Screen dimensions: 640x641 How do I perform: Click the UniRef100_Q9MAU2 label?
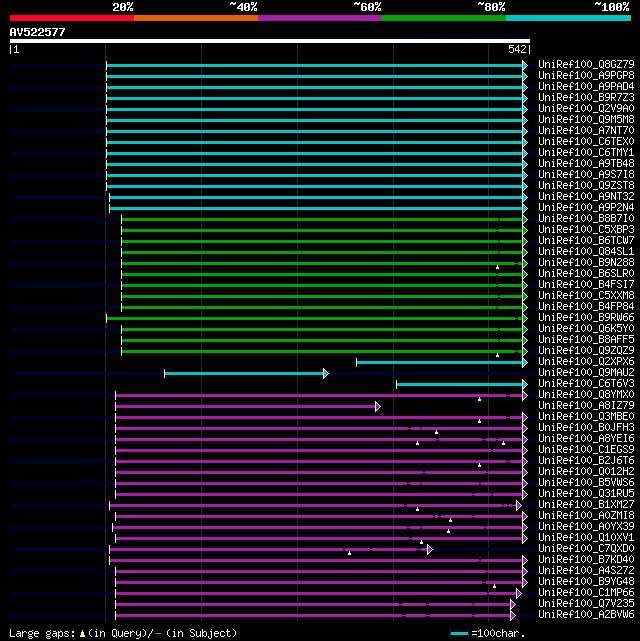click(586, 372)
